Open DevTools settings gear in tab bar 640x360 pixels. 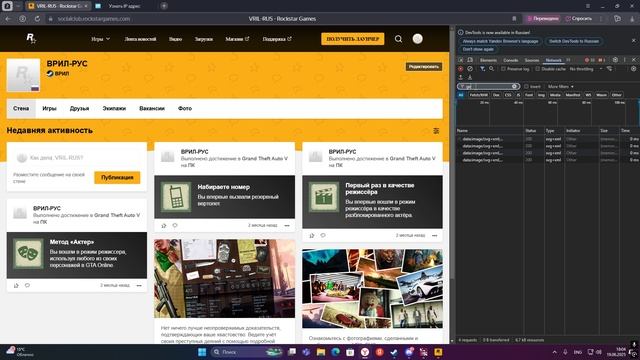point(615,60)
